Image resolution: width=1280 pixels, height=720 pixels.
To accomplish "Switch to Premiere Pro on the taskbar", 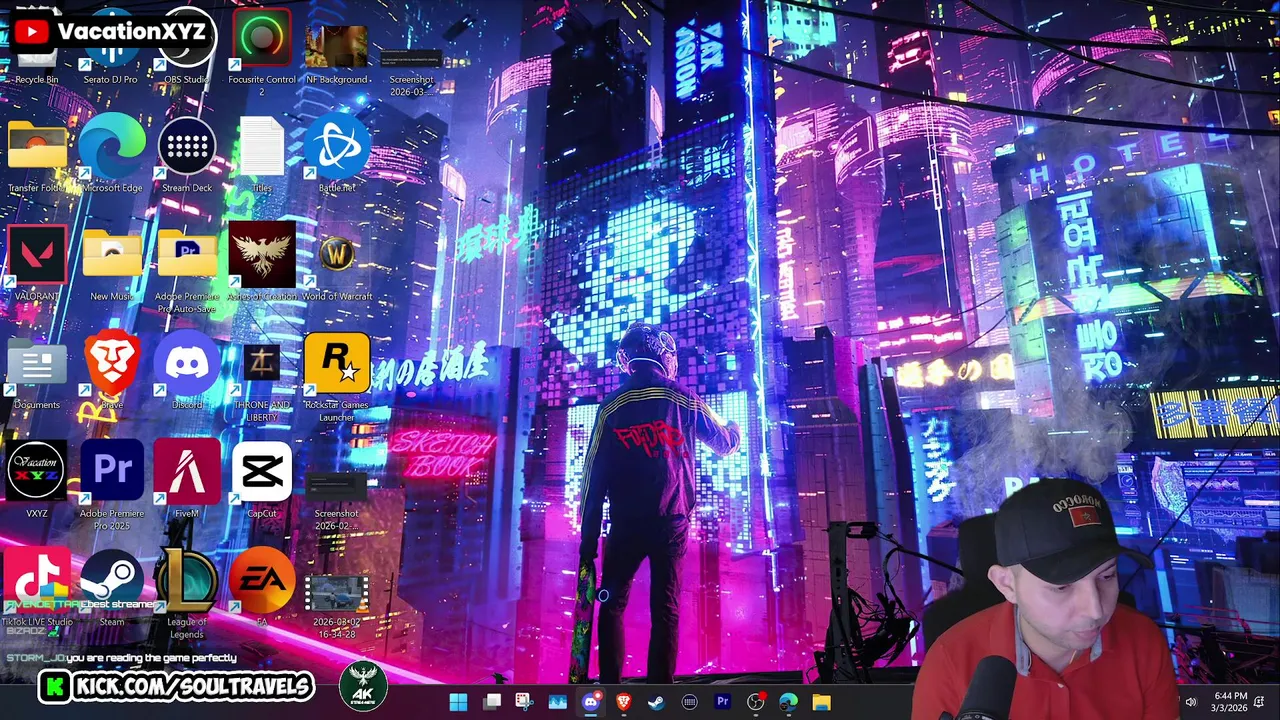I will (x=722, y=702).
